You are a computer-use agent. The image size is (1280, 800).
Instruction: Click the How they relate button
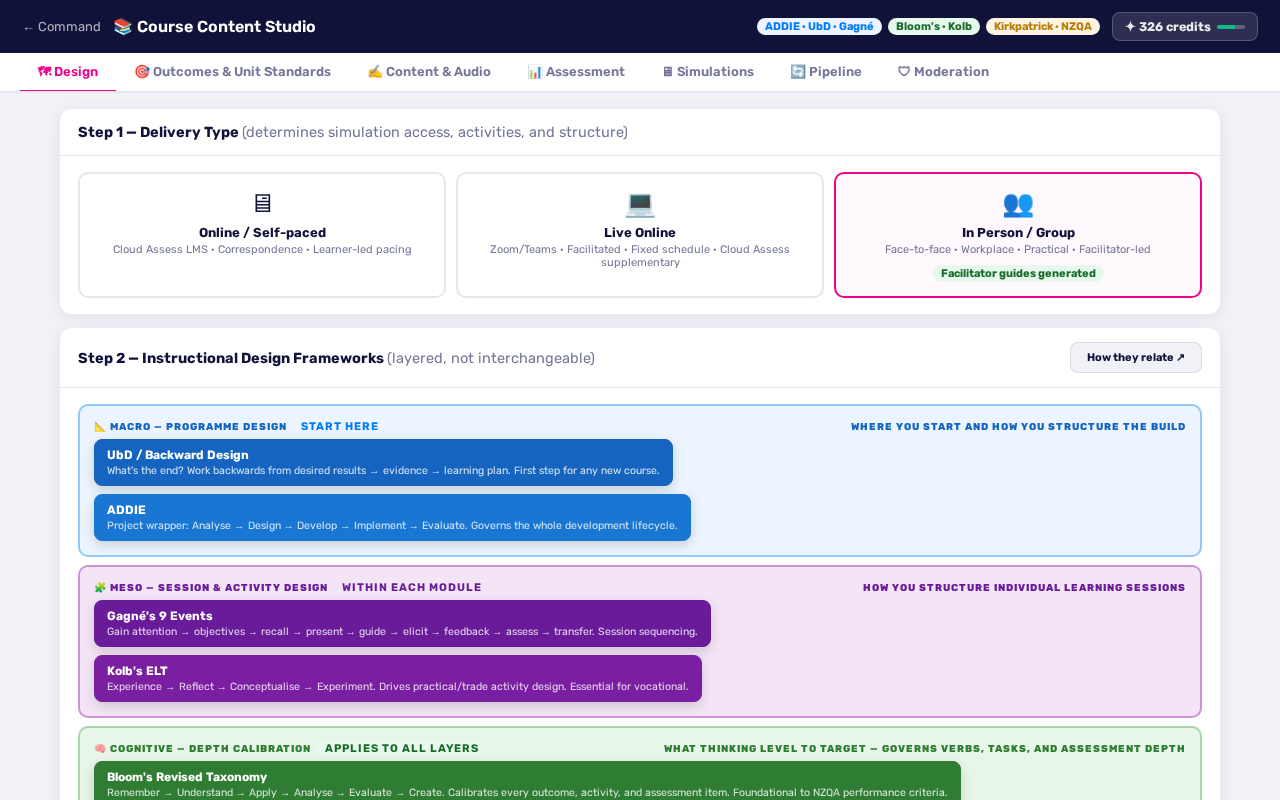pos(1136,358)
